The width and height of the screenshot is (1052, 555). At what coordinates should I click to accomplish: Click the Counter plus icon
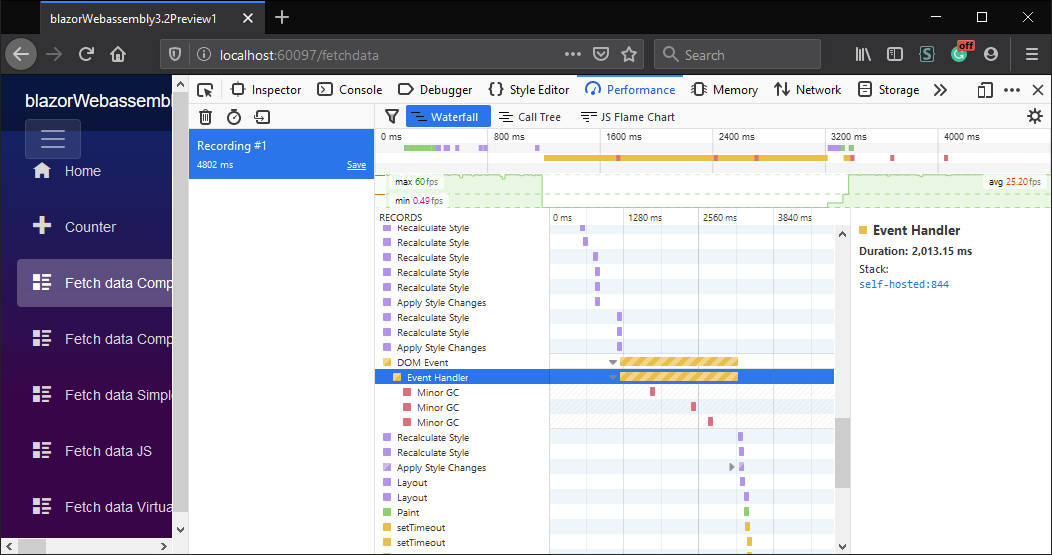coord(42,226)
